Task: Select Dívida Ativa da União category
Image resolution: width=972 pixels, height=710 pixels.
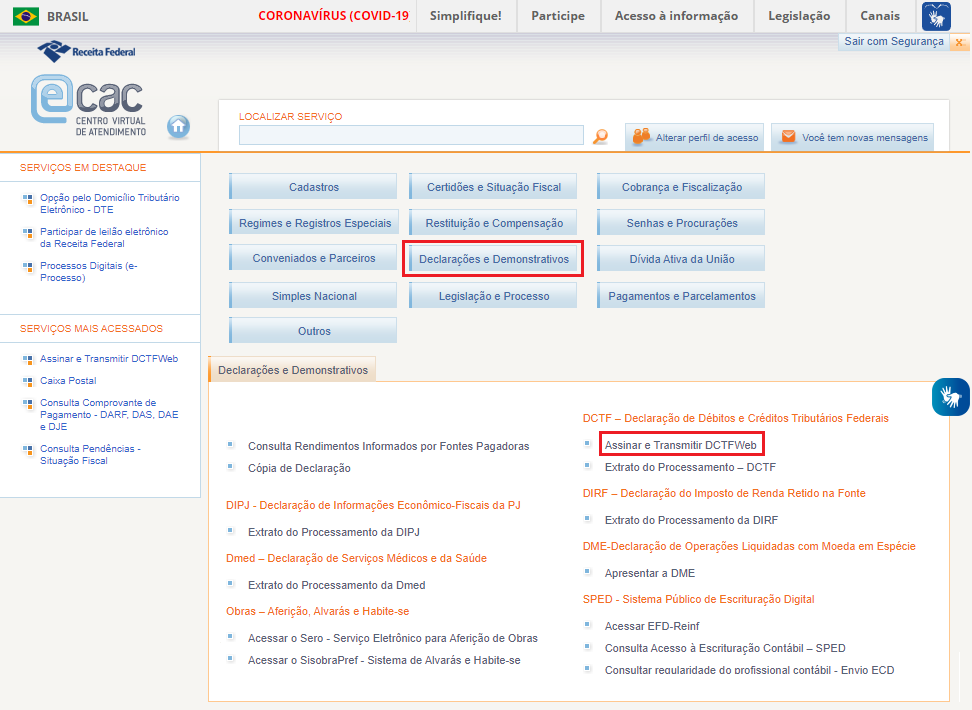Action: pyautogui.click(x=681, y=259)
